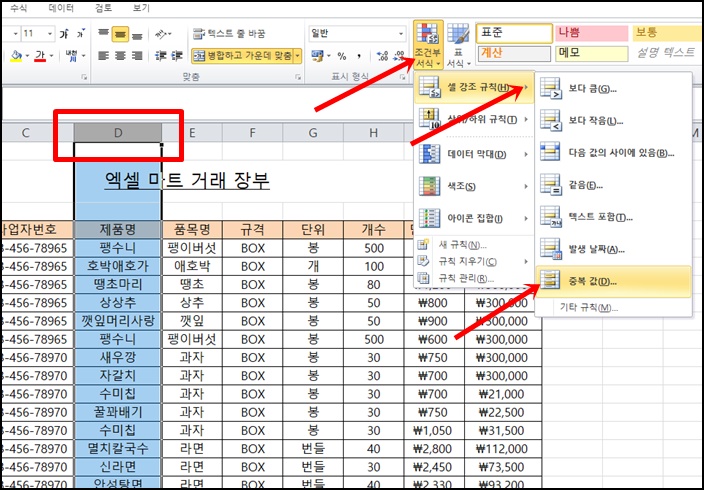Apply the 표준 cell style

click(x=514, y=34)
